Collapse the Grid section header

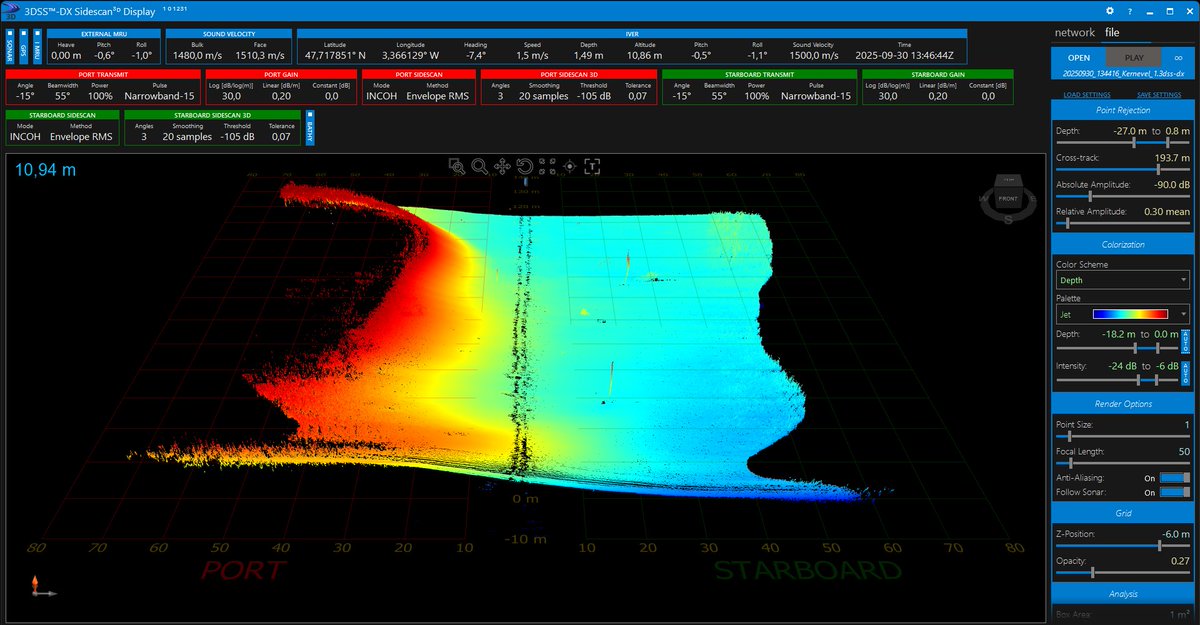click(x=1122, y=512)
